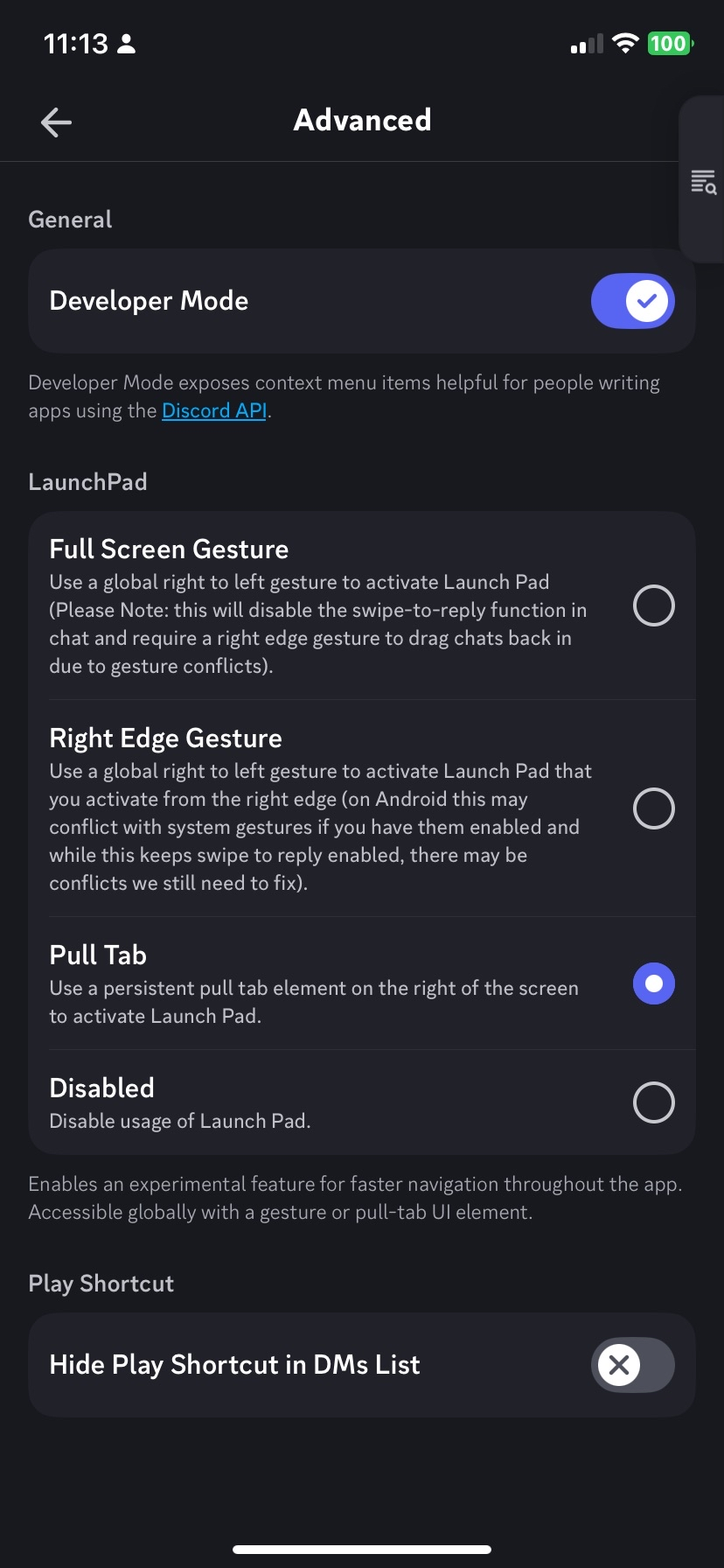
Task: Turn off the Developer Mode toggle
Action: [633, 301]
